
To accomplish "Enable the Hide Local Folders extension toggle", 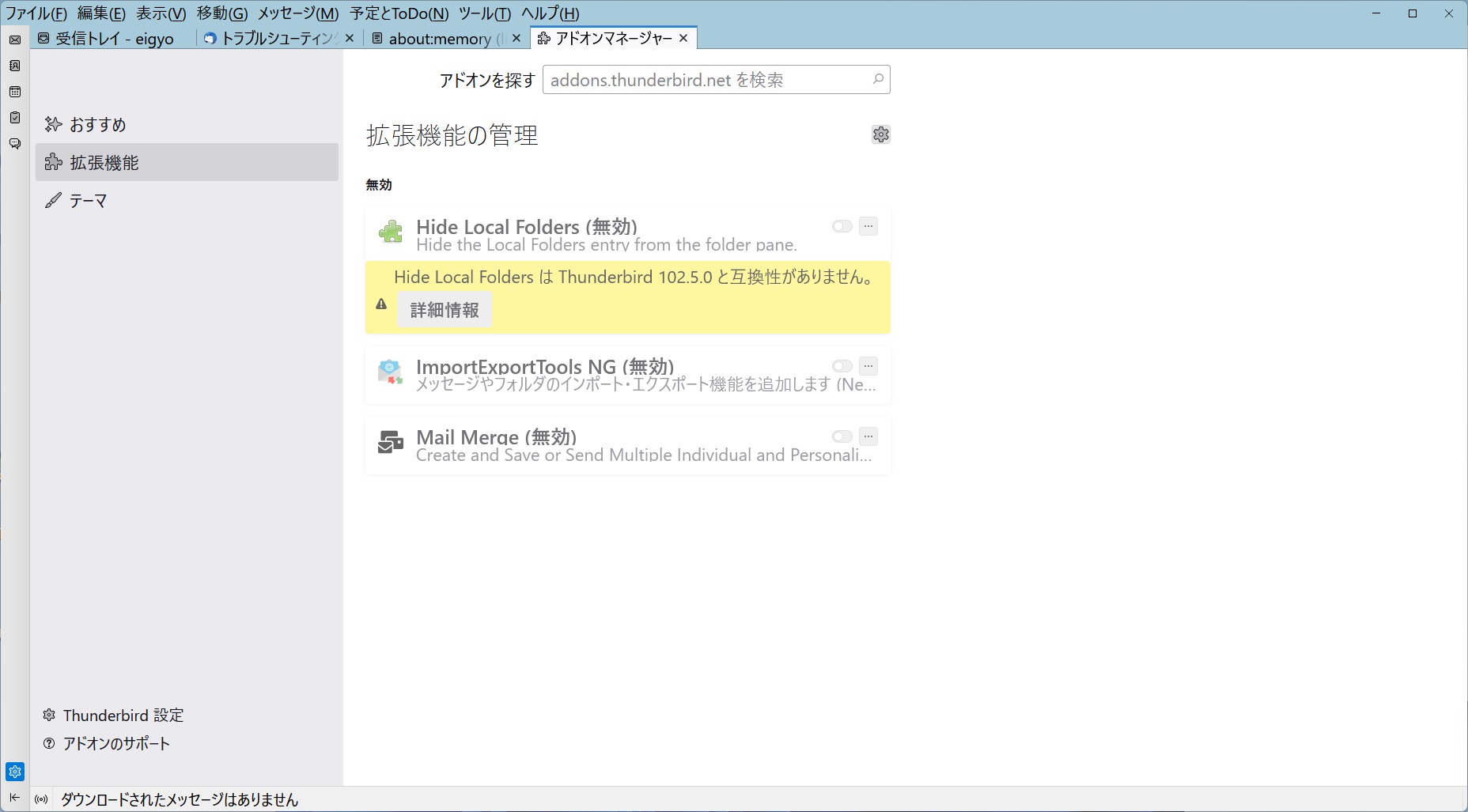I will point(842,227).
